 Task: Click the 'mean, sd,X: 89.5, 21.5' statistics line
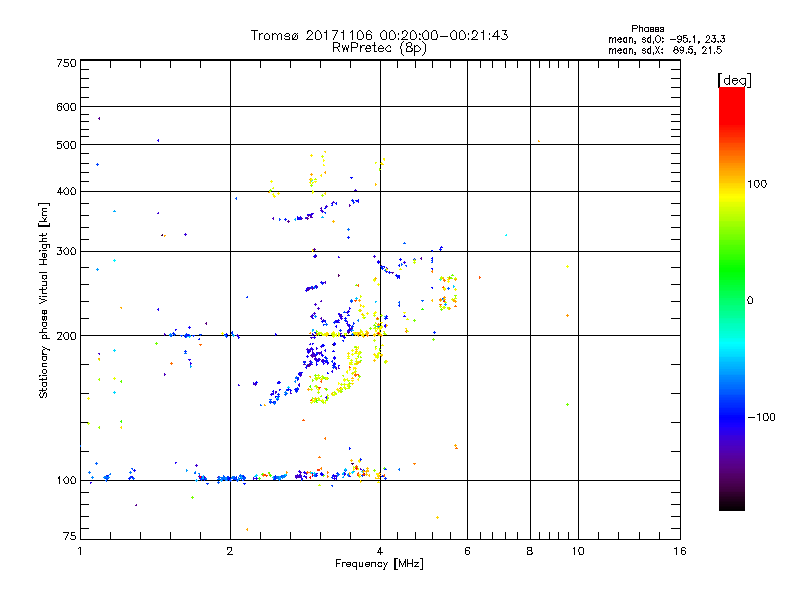[665, 50]
